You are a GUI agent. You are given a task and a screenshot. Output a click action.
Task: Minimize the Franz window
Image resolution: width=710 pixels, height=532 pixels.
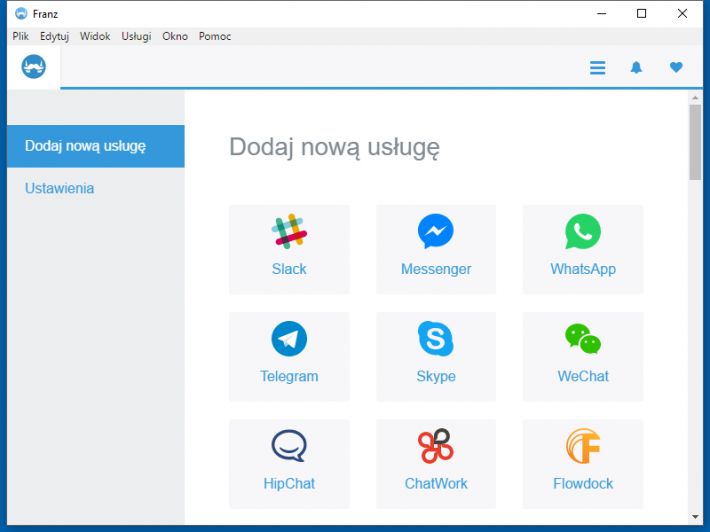tap(601, 14)
